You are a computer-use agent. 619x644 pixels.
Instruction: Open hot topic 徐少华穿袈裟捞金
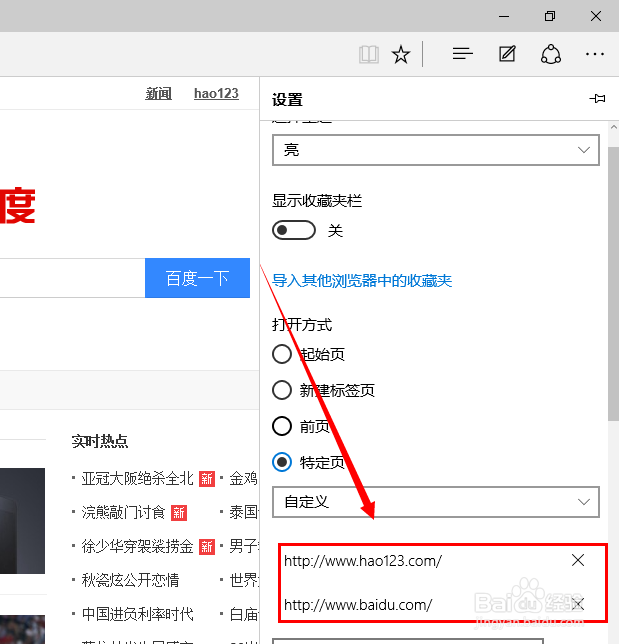(137, 546)
